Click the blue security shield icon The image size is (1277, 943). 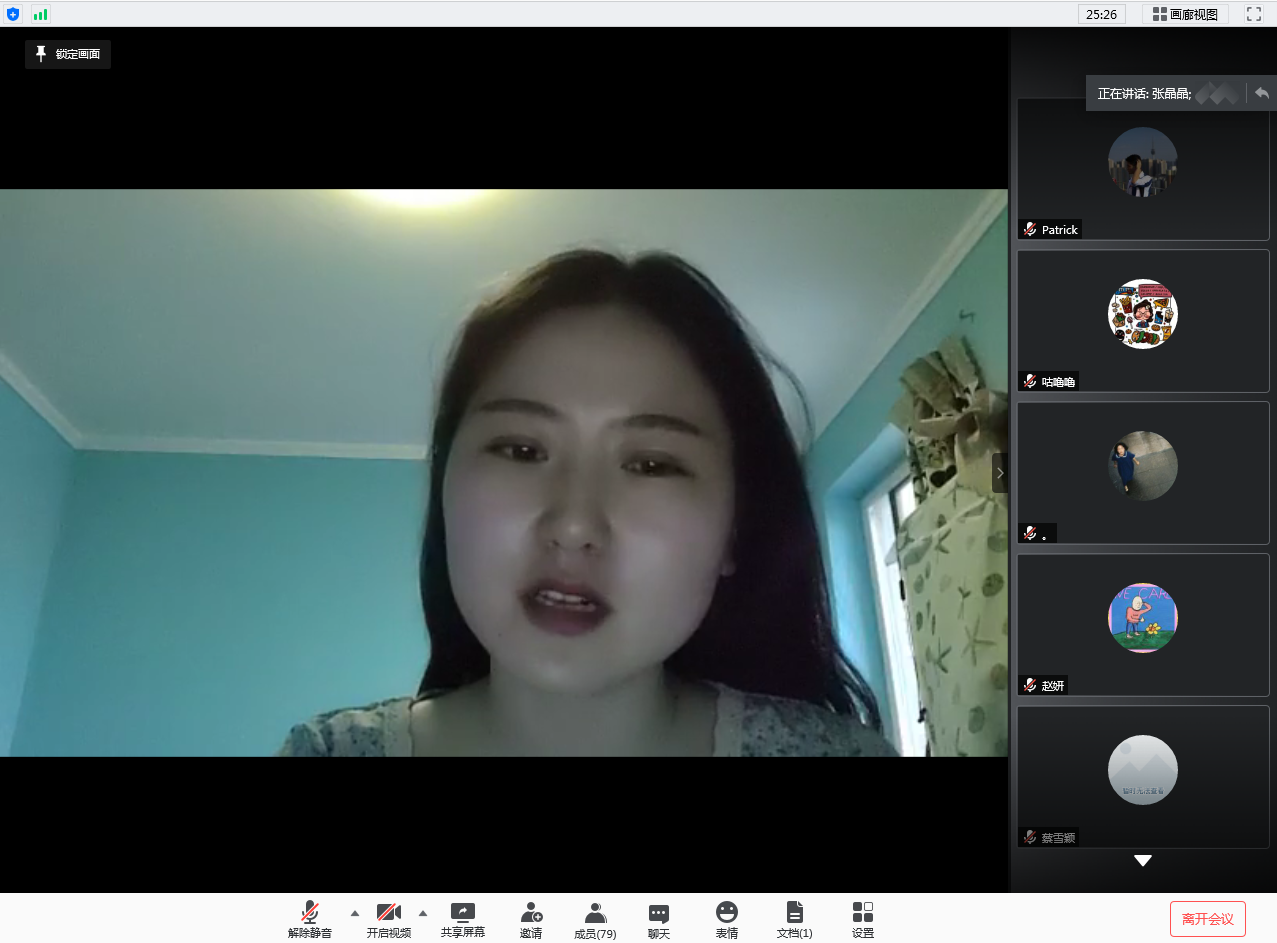13,14
